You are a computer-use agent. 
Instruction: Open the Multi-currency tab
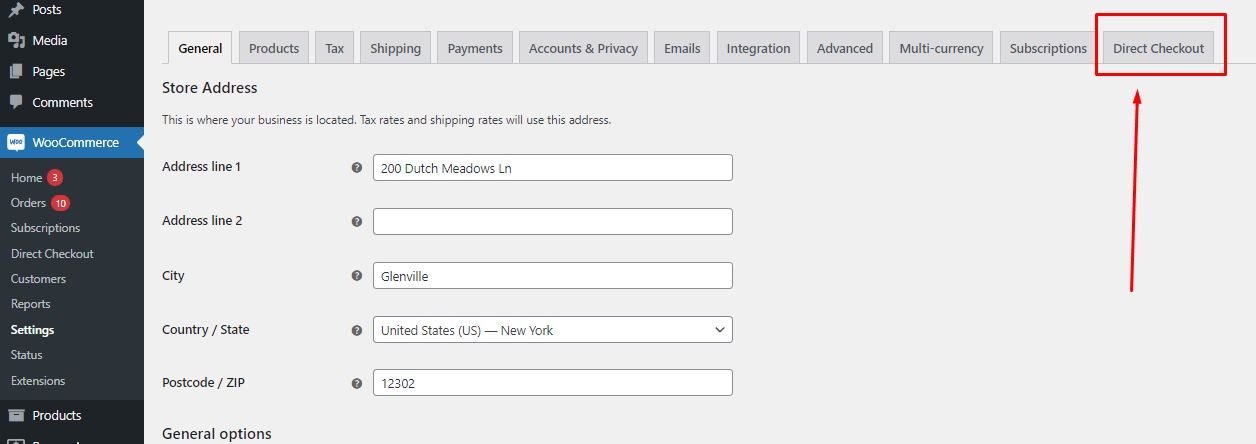coord(941,48)
